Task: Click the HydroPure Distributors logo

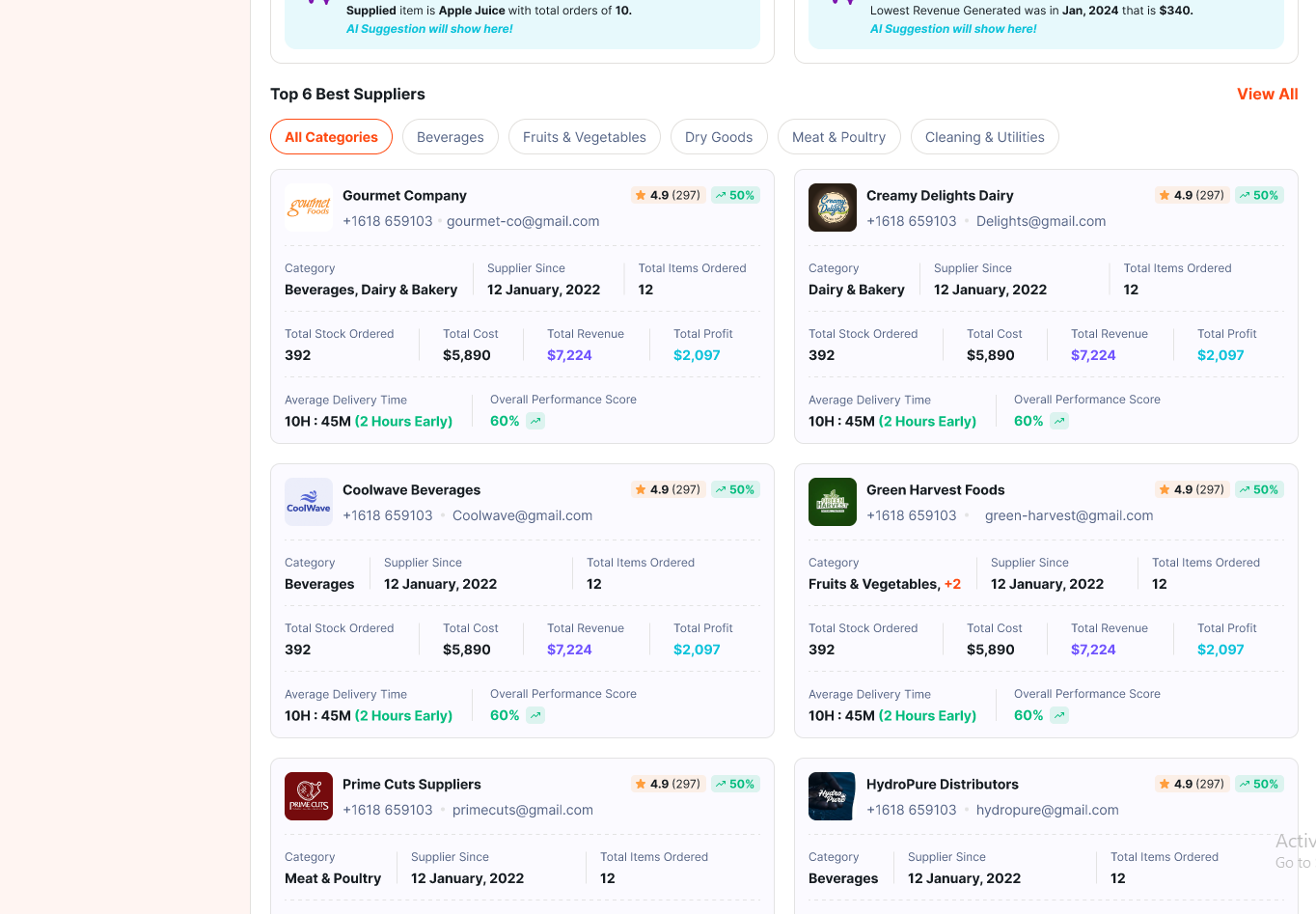Action: click(x=832, y=796)
